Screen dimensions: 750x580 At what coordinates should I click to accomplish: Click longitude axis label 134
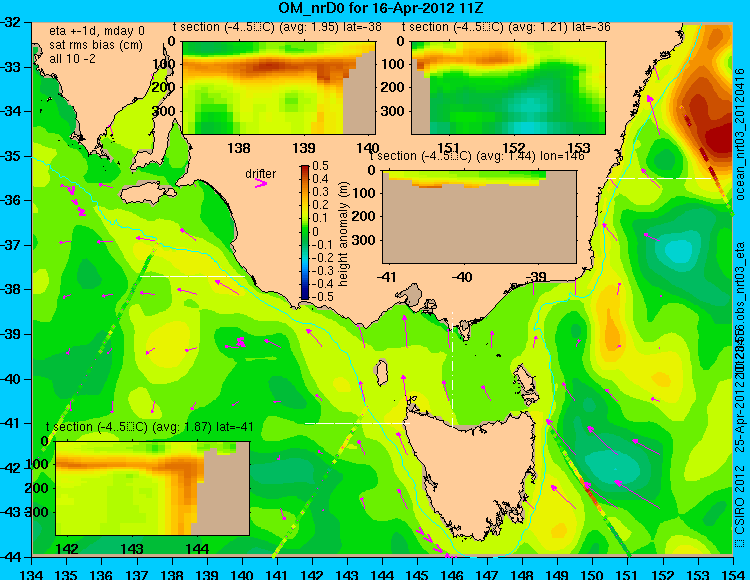pyautogui.click(x=32, y=574)
